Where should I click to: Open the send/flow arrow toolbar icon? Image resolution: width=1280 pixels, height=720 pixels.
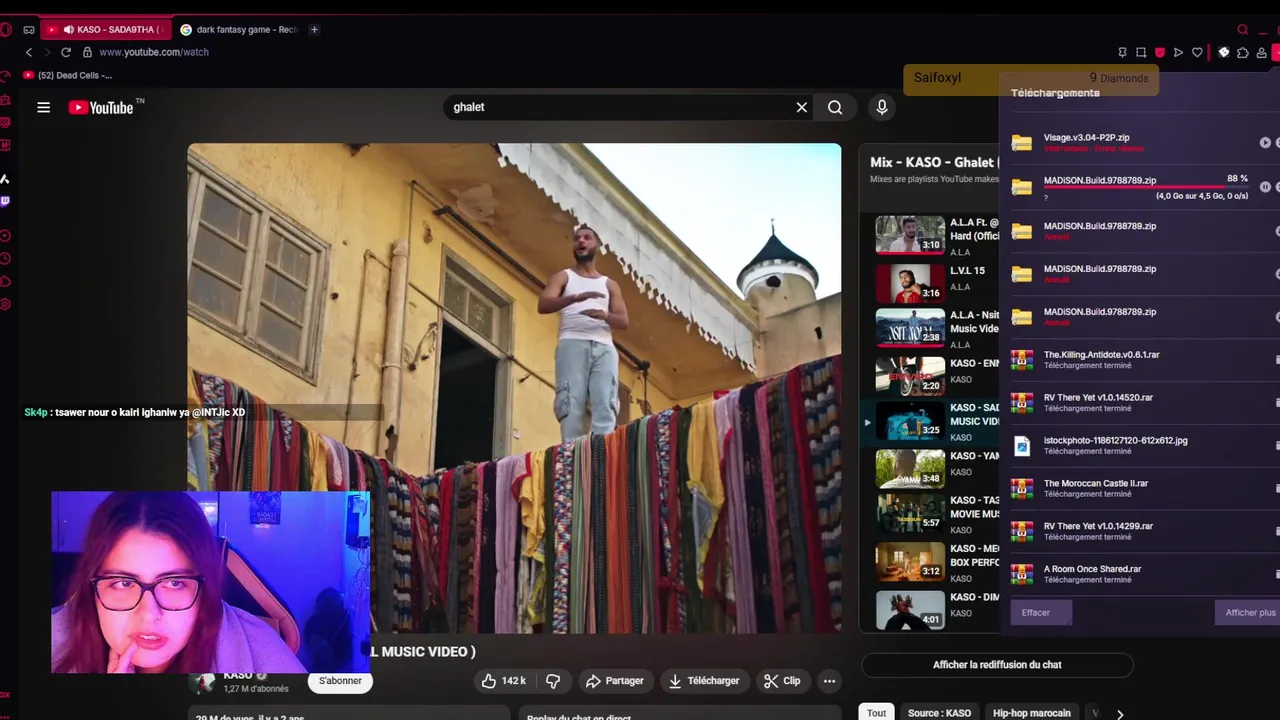click(x=1178, y=52)
